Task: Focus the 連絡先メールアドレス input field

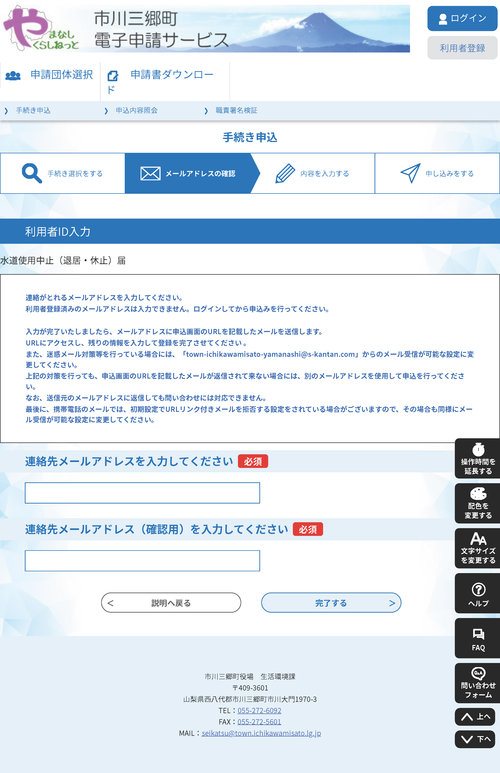Action: 143,493
